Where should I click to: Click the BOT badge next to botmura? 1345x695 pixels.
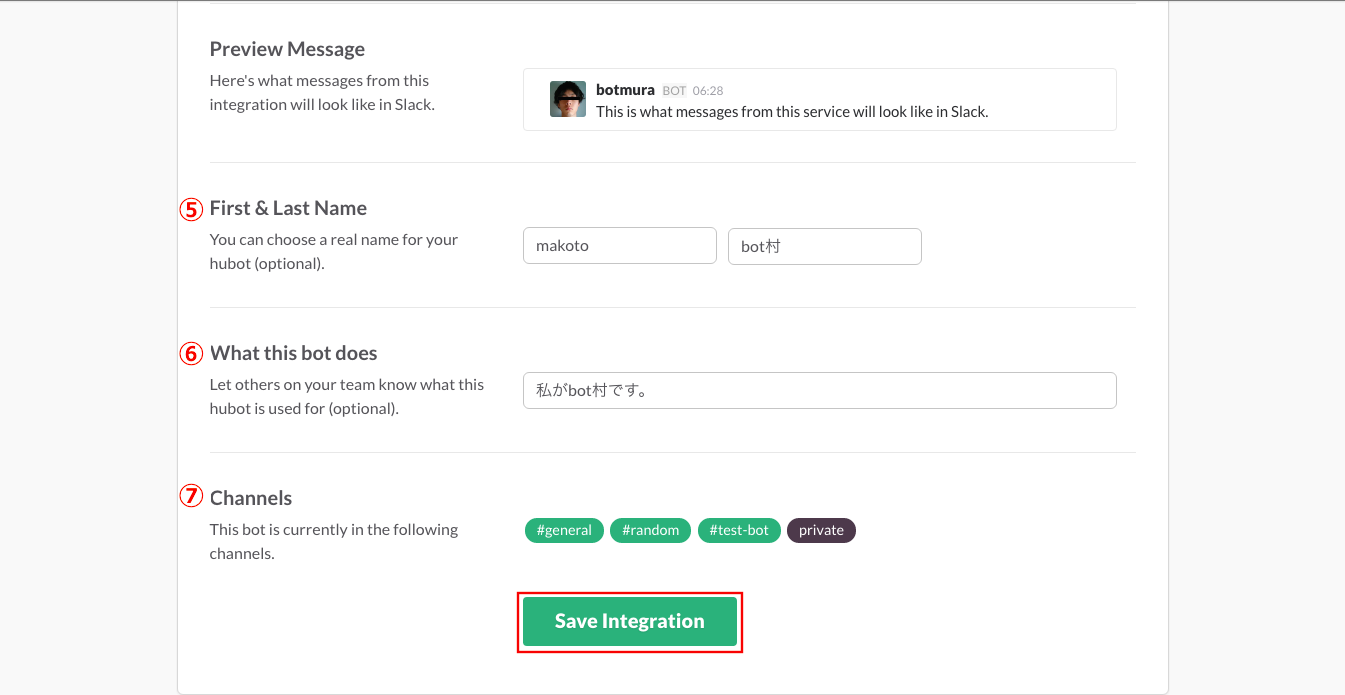674,91
